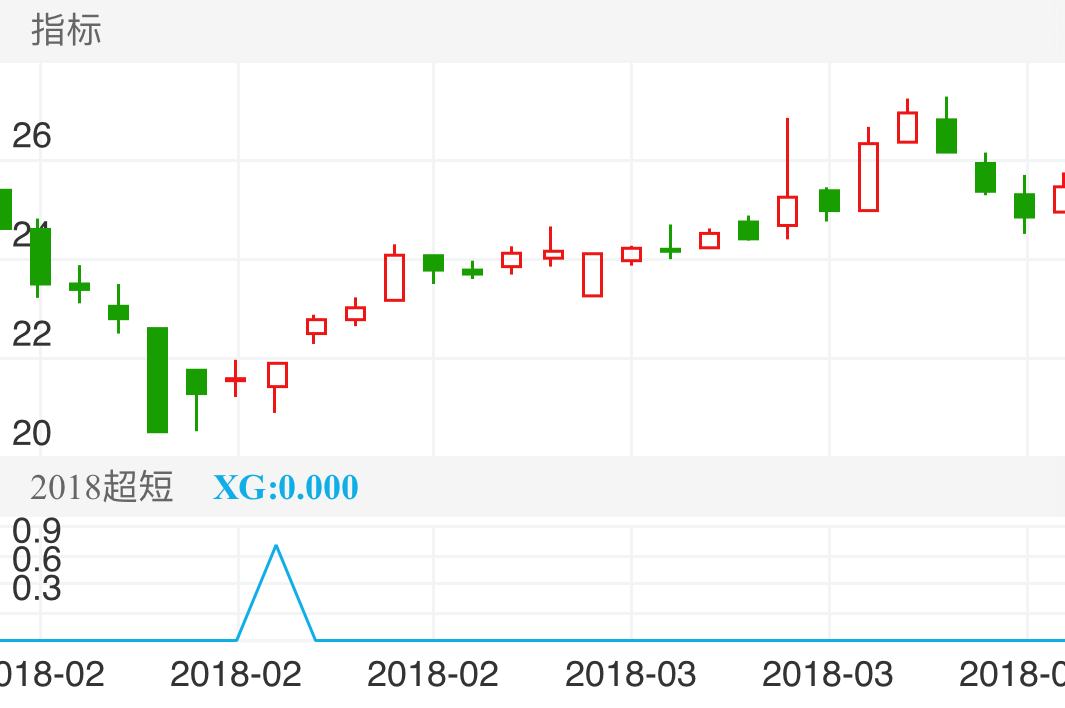The width and height of the screenshot is (1065, 708).
Task: Click the peak of the blue XG spike
Action: pos(276,546)
